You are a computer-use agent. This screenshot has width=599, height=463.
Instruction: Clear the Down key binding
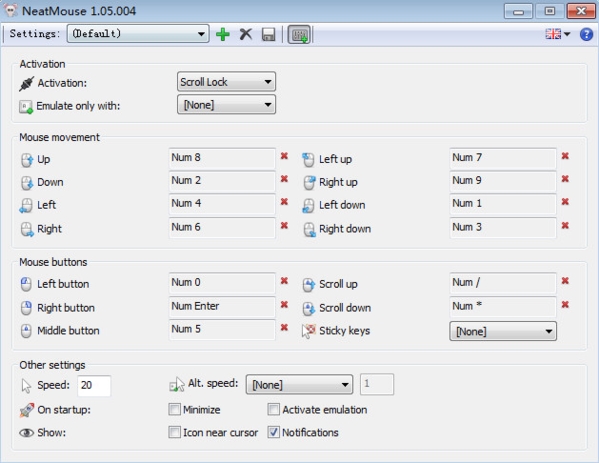(284, 179)
